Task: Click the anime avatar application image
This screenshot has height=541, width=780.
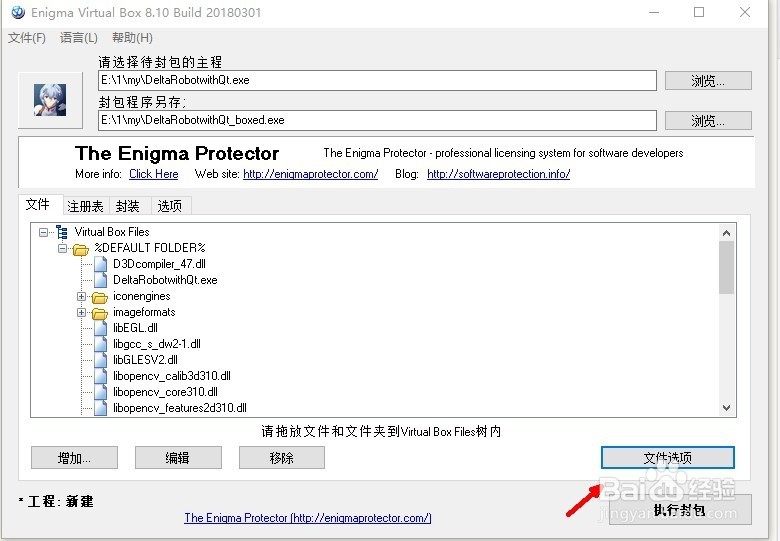Action: coord(50,100)
